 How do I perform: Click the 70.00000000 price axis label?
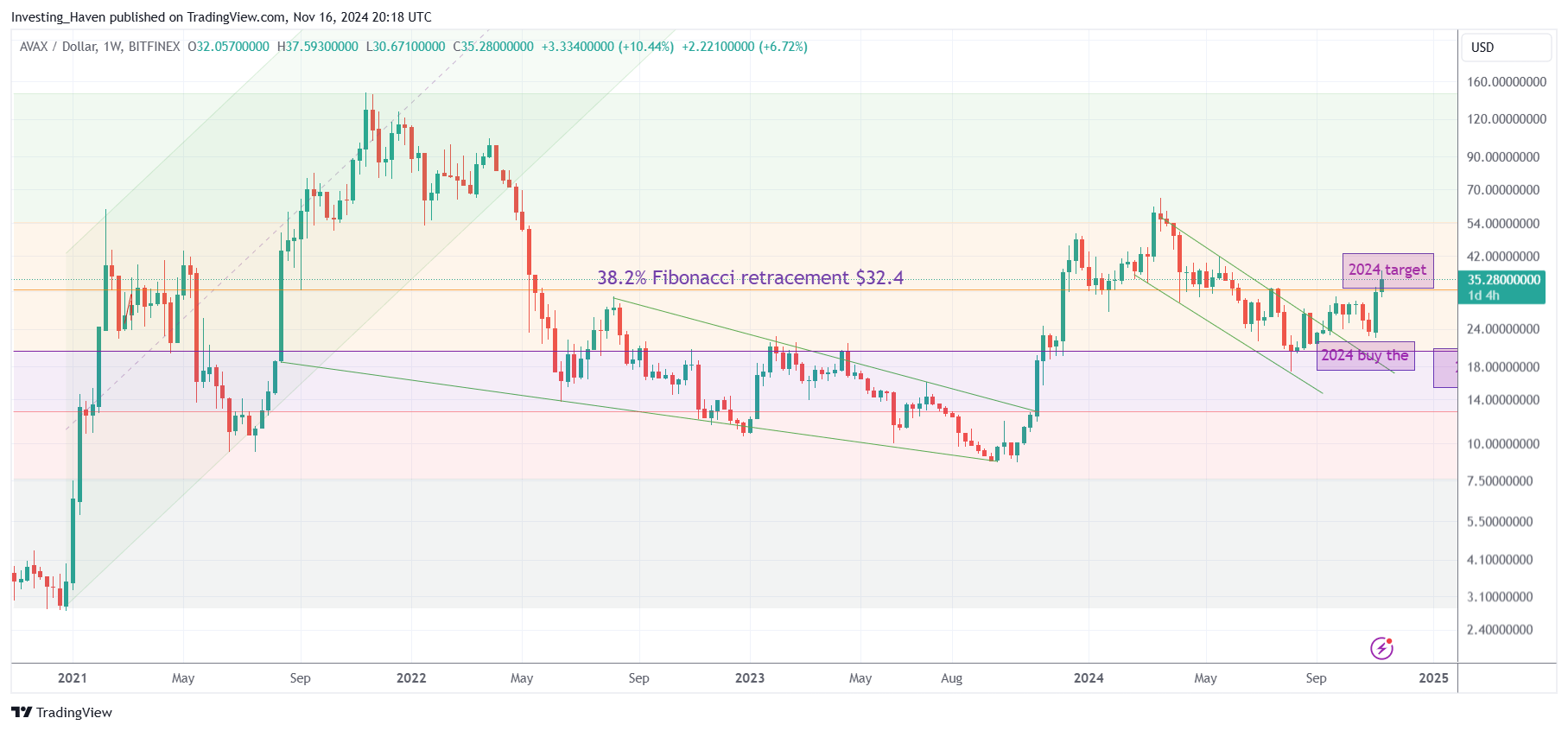[1503, 190]
